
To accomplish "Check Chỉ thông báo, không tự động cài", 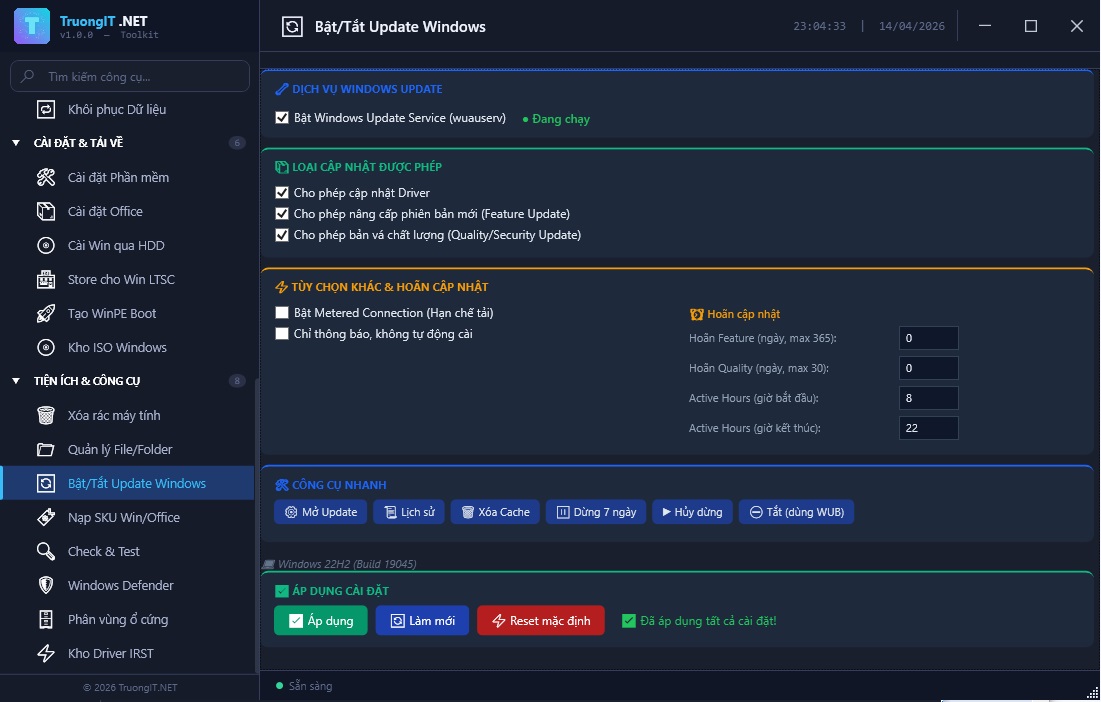I will coord(282,334).
